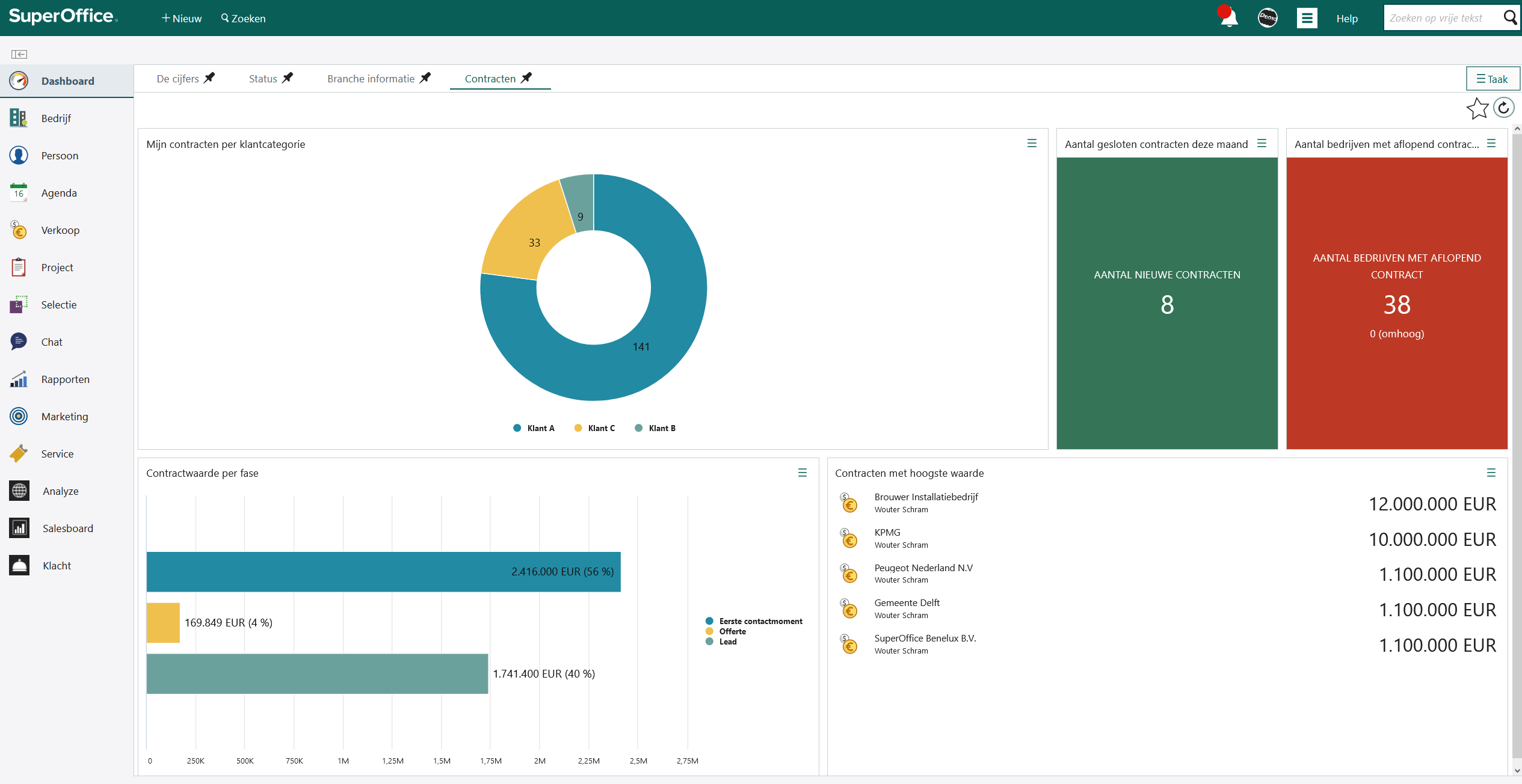This screenshot has width=1522, height=784.
Task: Click the Lead bar 1.741.400 EUR
Action: [317, 673]
